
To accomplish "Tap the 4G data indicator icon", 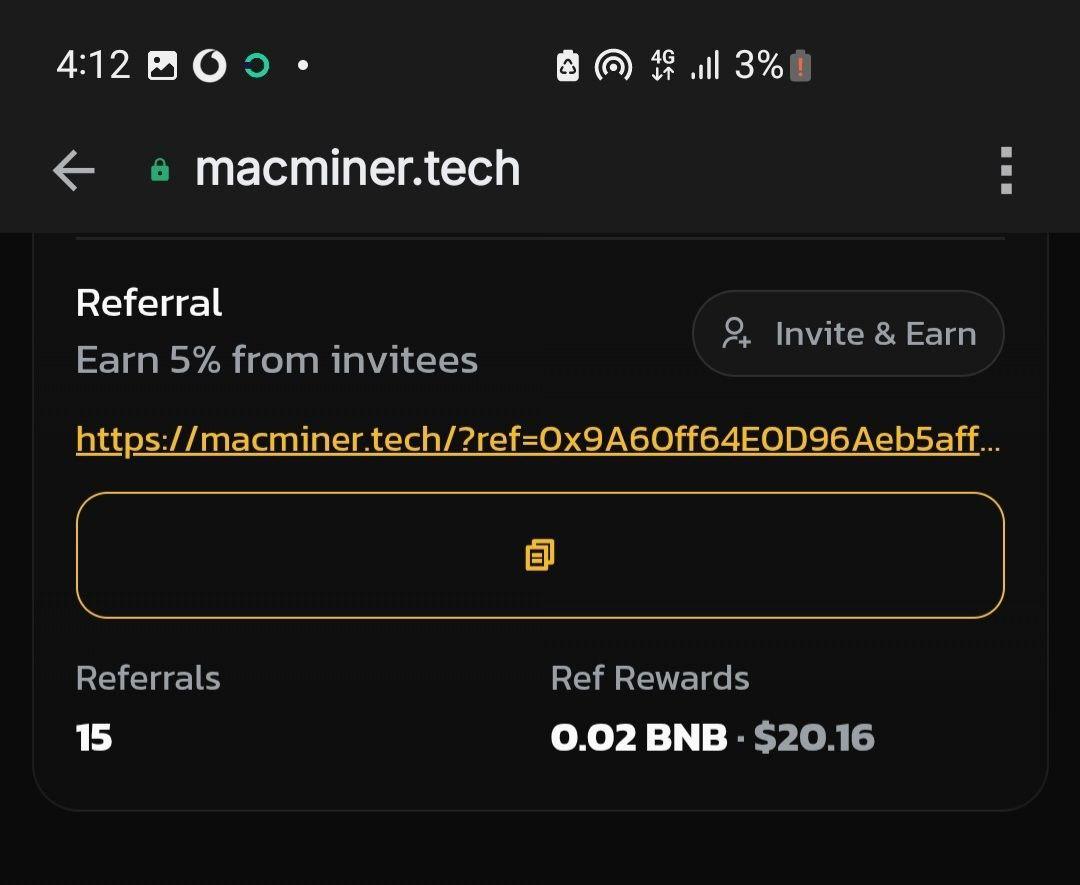I will tap(662, 67).
